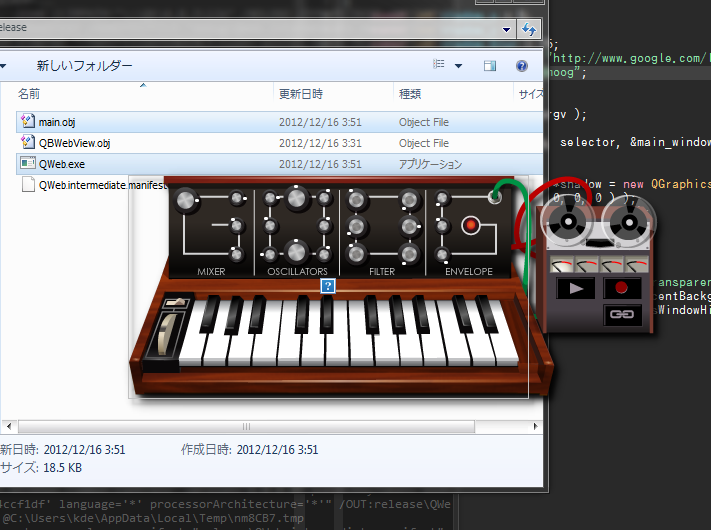
Task: Click the chain link share button on recorder
Action: click(622, 314)
